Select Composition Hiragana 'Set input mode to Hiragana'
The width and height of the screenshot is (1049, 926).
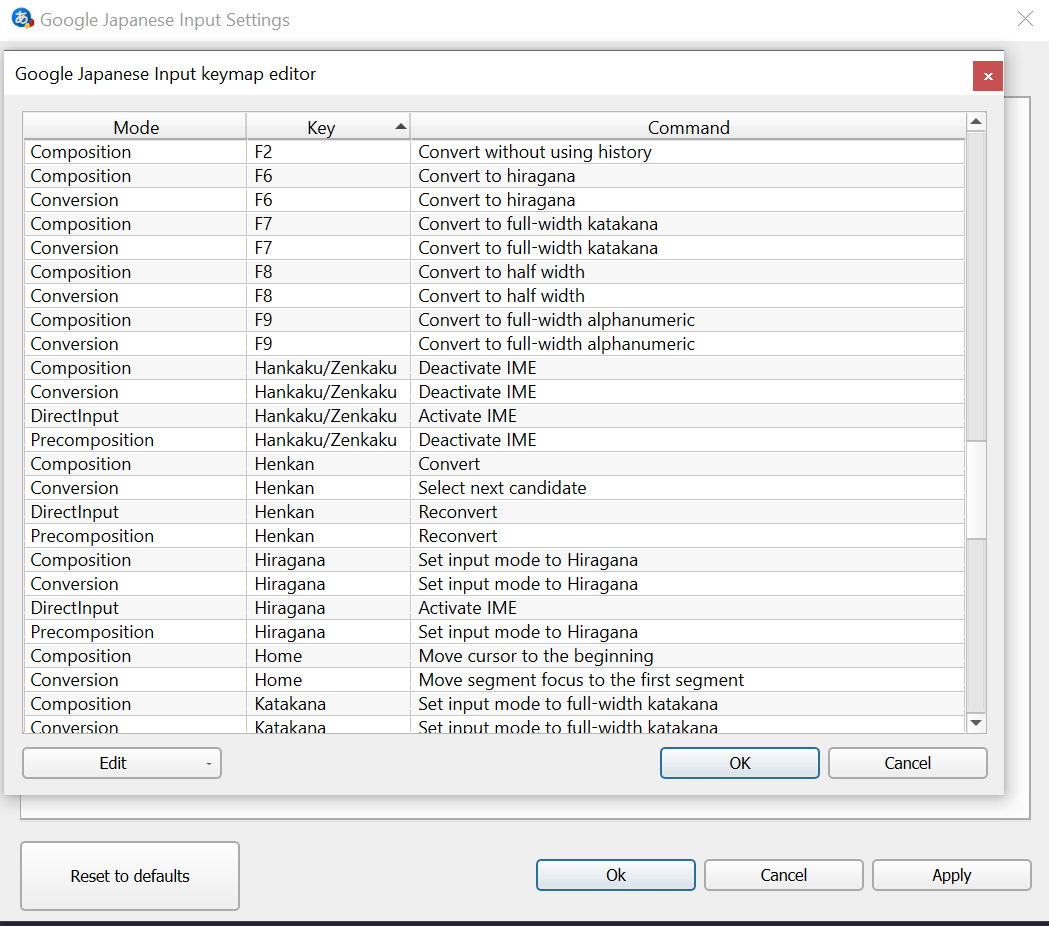coord(688,560)
